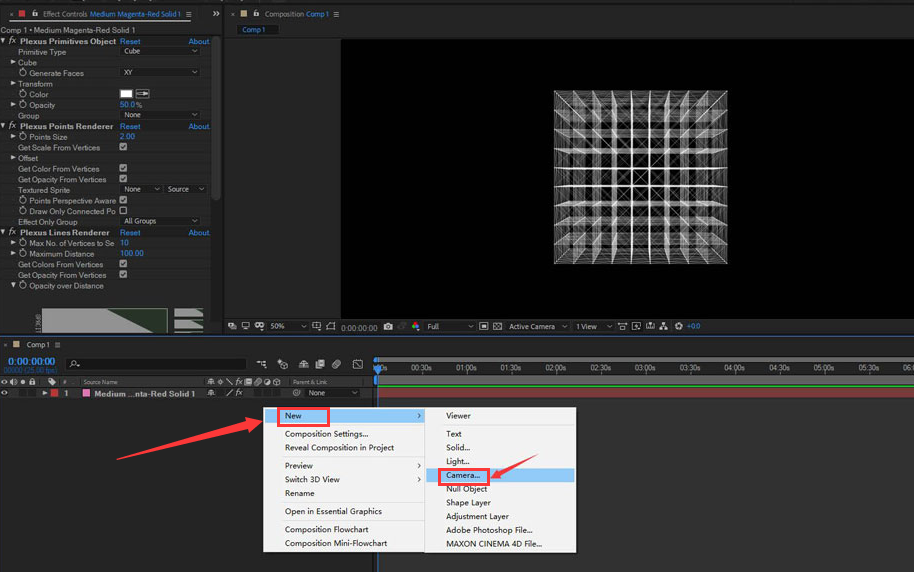This screenshot has height=572, width=914.
Task: Open the Primitive Type dropdown
Action: point(160,52)
